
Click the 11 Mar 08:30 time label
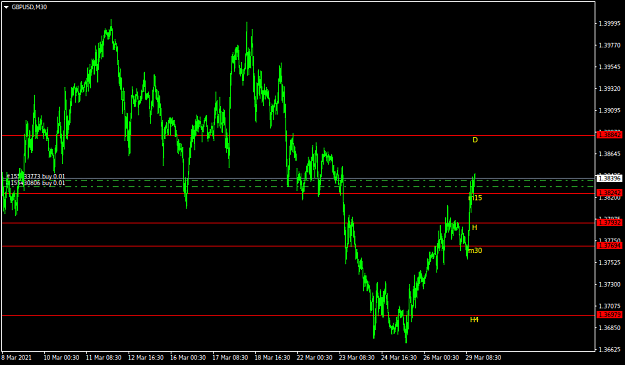pos(104,357)
